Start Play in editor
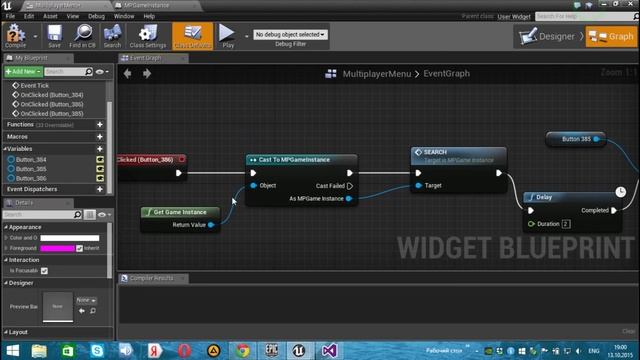This screenshot has width=640, height=360. 228,36
